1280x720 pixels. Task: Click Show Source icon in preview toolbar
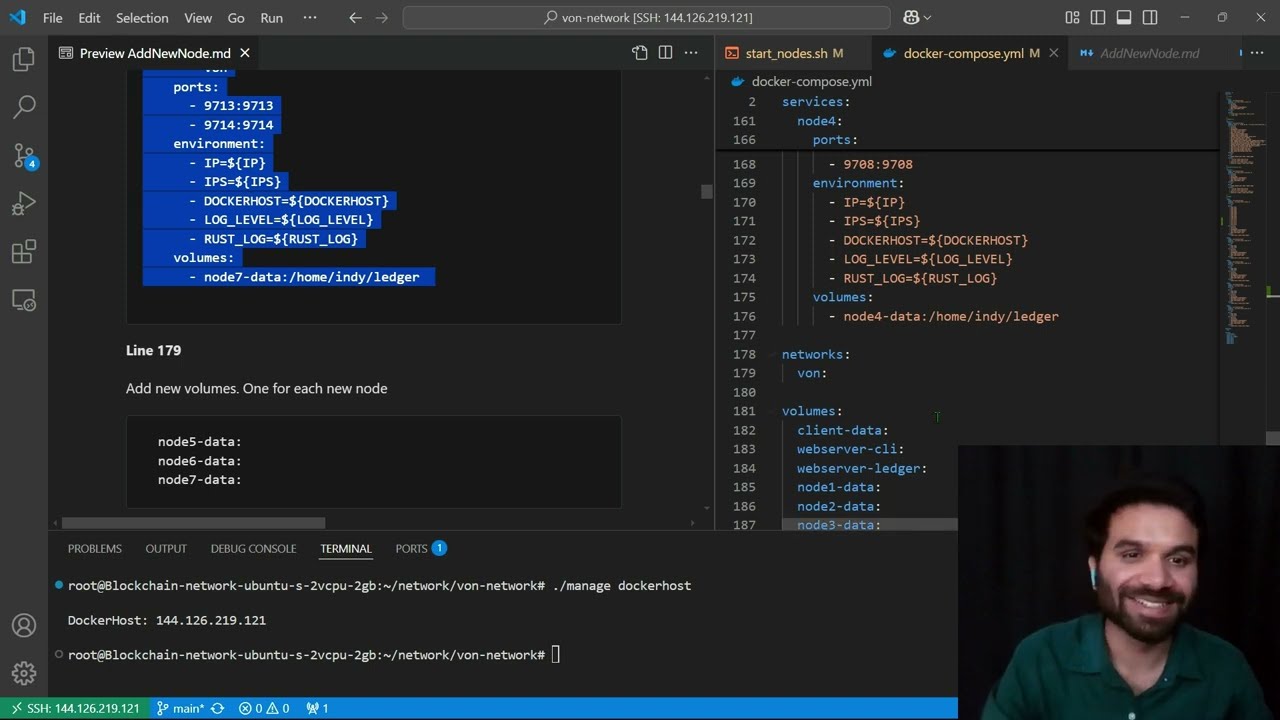[640, 53]
